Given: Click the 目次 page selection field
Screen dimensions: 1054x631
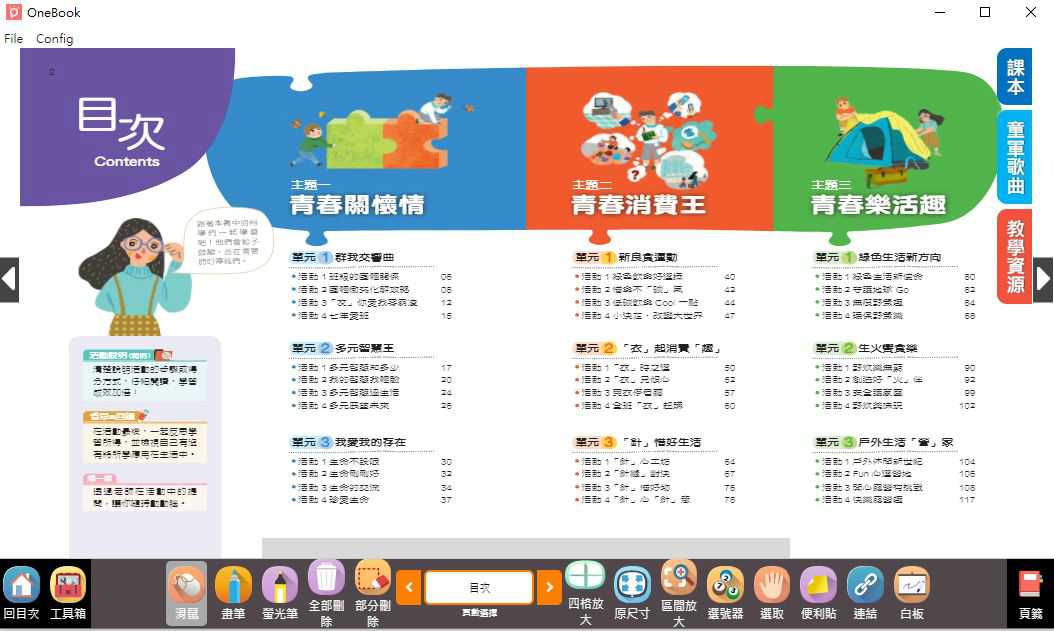Looking at the screenshot, I should point(479,587).
